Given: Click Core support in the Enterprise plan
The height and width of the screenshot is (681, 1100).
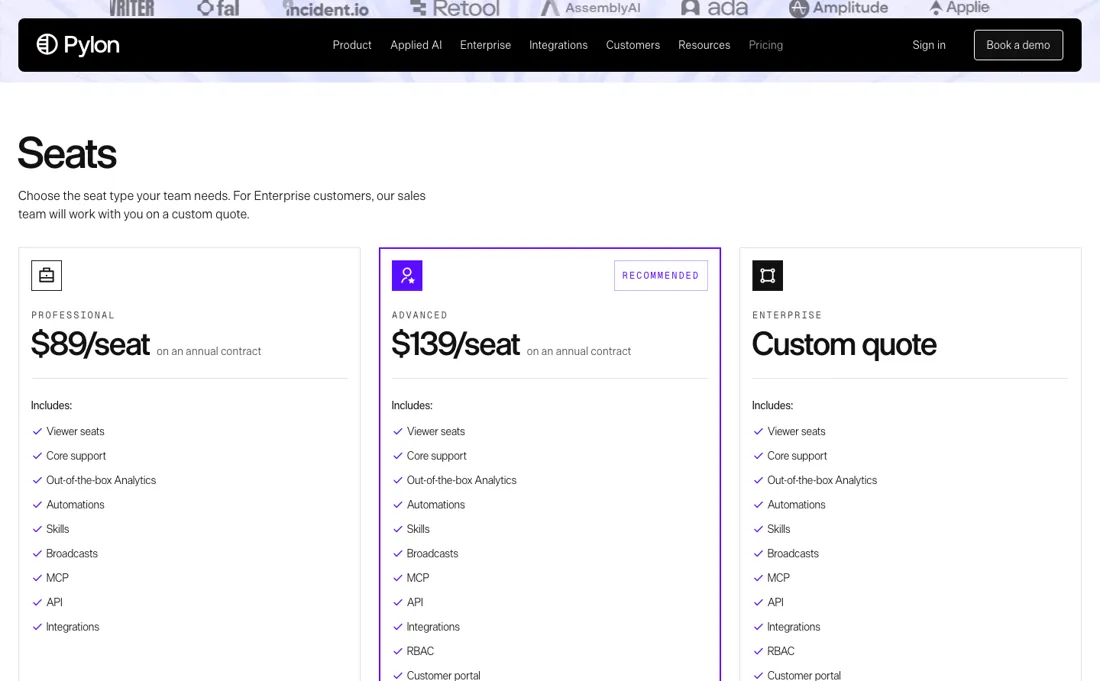Looking at the screenshot, I should [797, 456].
